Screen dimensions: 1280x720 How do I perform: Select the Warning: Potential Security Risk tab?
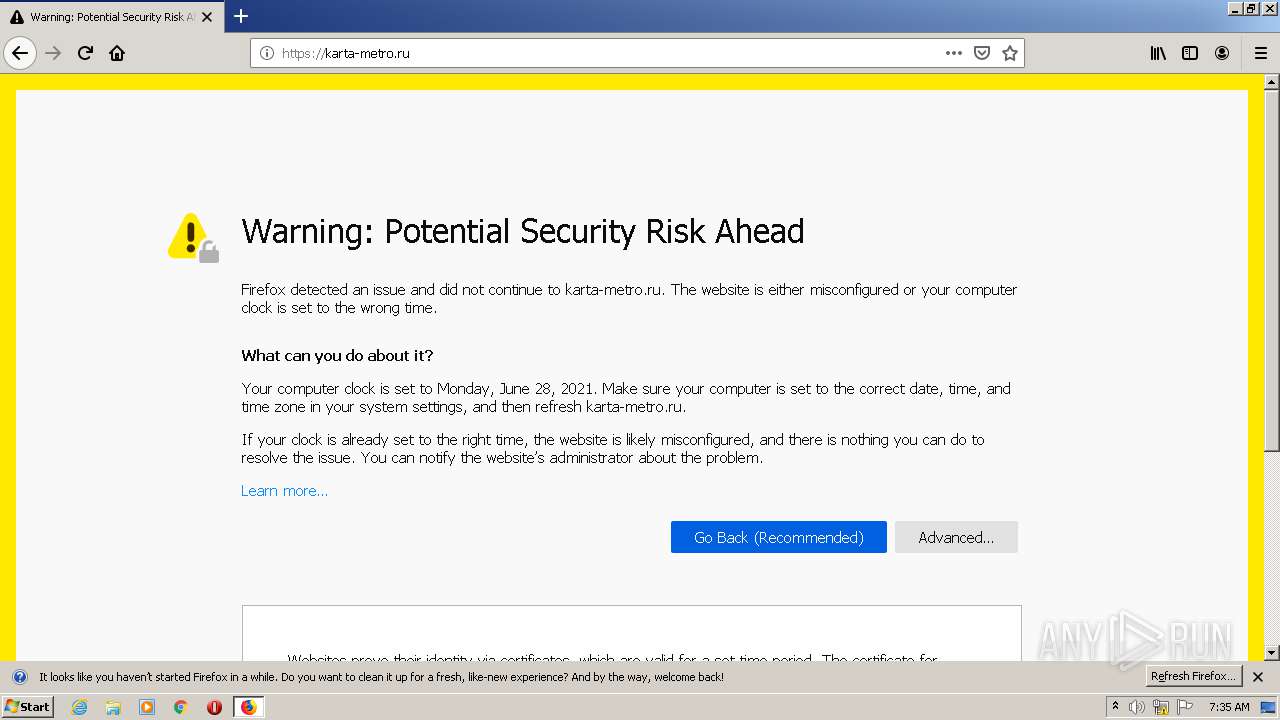click(105, 17)
